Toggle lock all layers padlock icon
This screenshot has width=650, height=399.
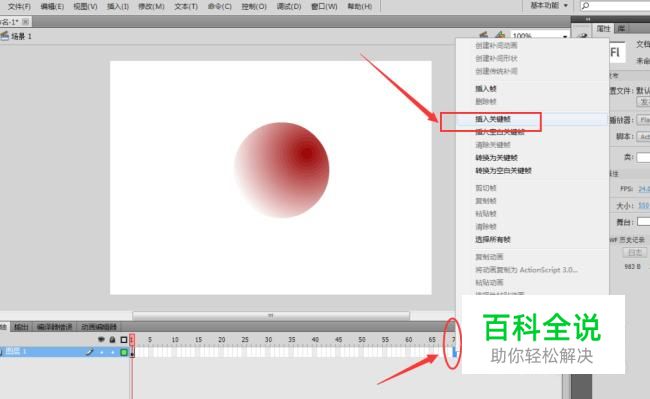click(x=112, y=339)
